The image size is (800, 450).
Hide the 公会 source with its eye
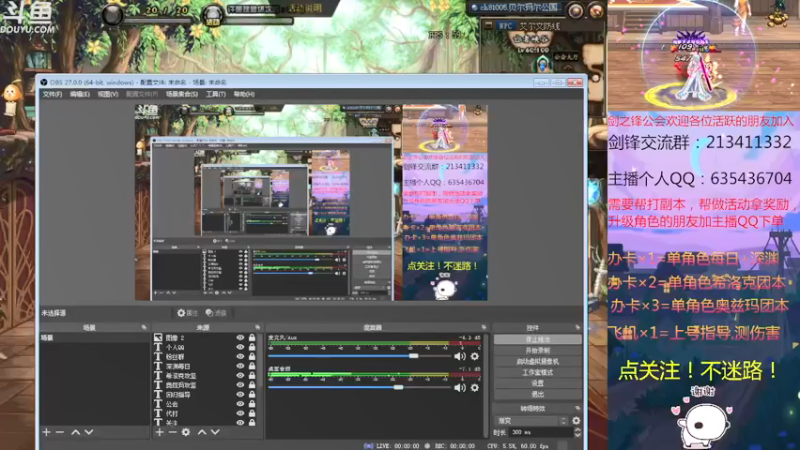(240, 404)
